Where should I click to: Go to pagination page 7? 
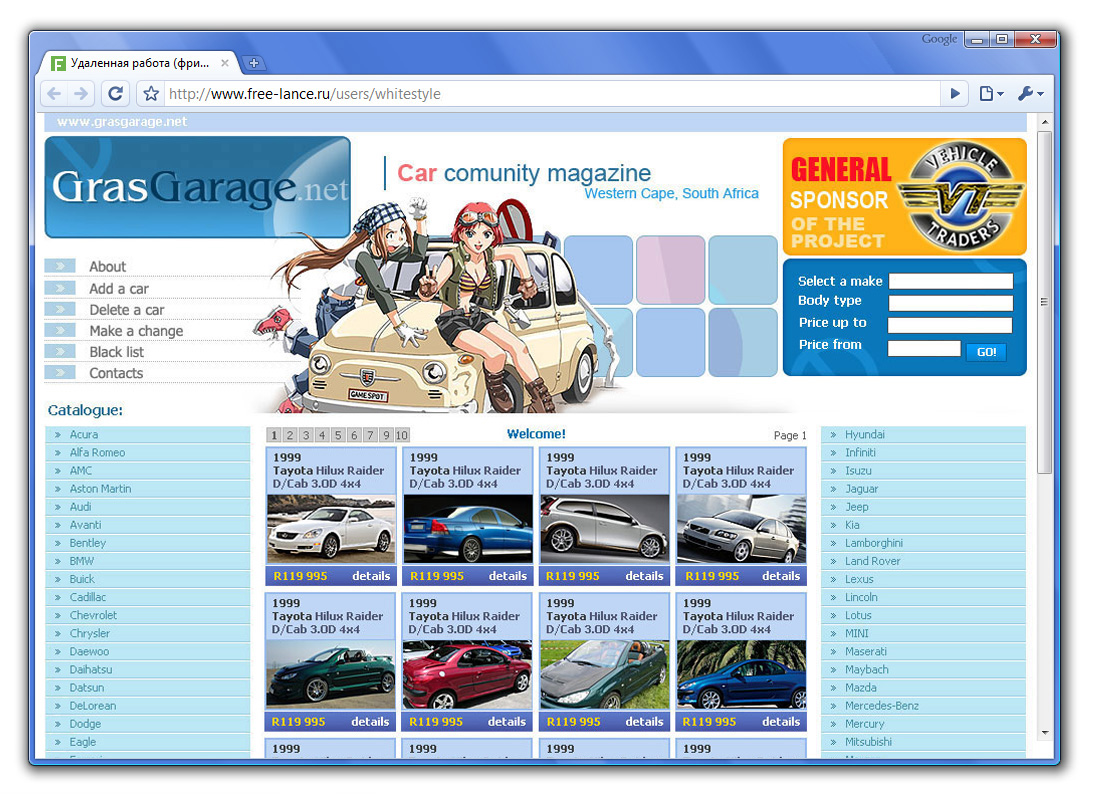[x=370, y=435]
